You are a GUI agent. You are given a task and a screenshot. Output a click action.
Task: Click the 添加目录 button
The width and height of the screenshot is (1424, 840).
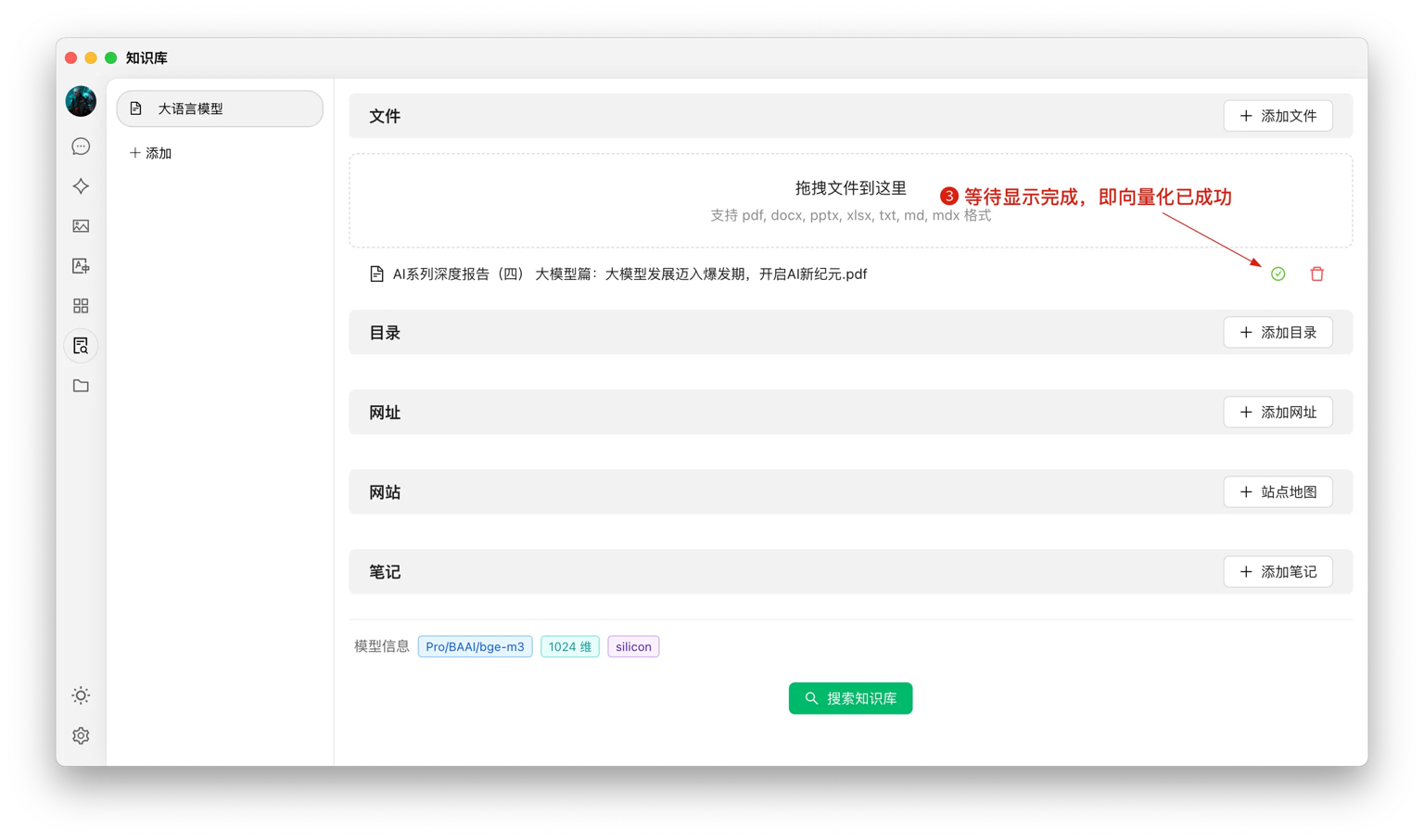click(1278, 332)
